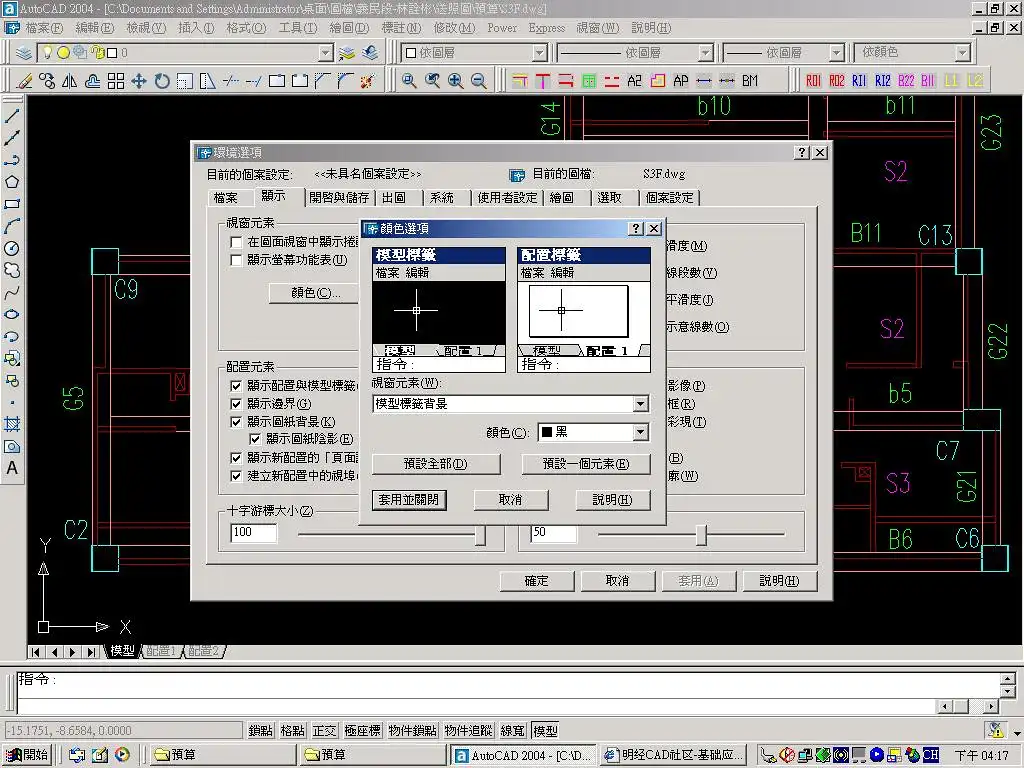Screen dimensions: 1024x768
Task: Expand the linetype control dropdown
Action: tap(705, 53)
